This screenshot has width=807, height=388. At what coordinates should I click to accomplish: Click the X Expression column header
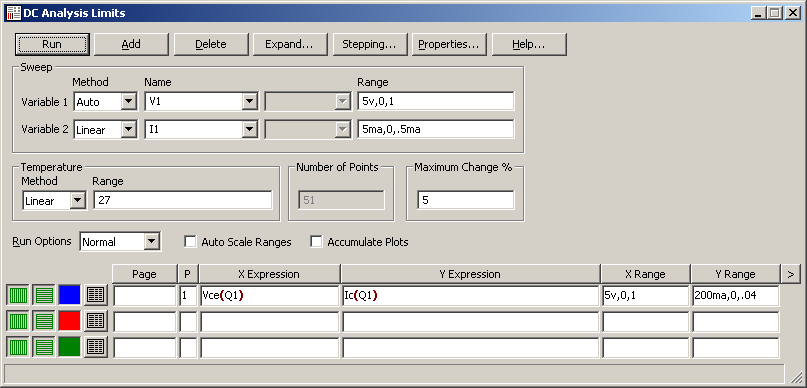coord(270,274)
